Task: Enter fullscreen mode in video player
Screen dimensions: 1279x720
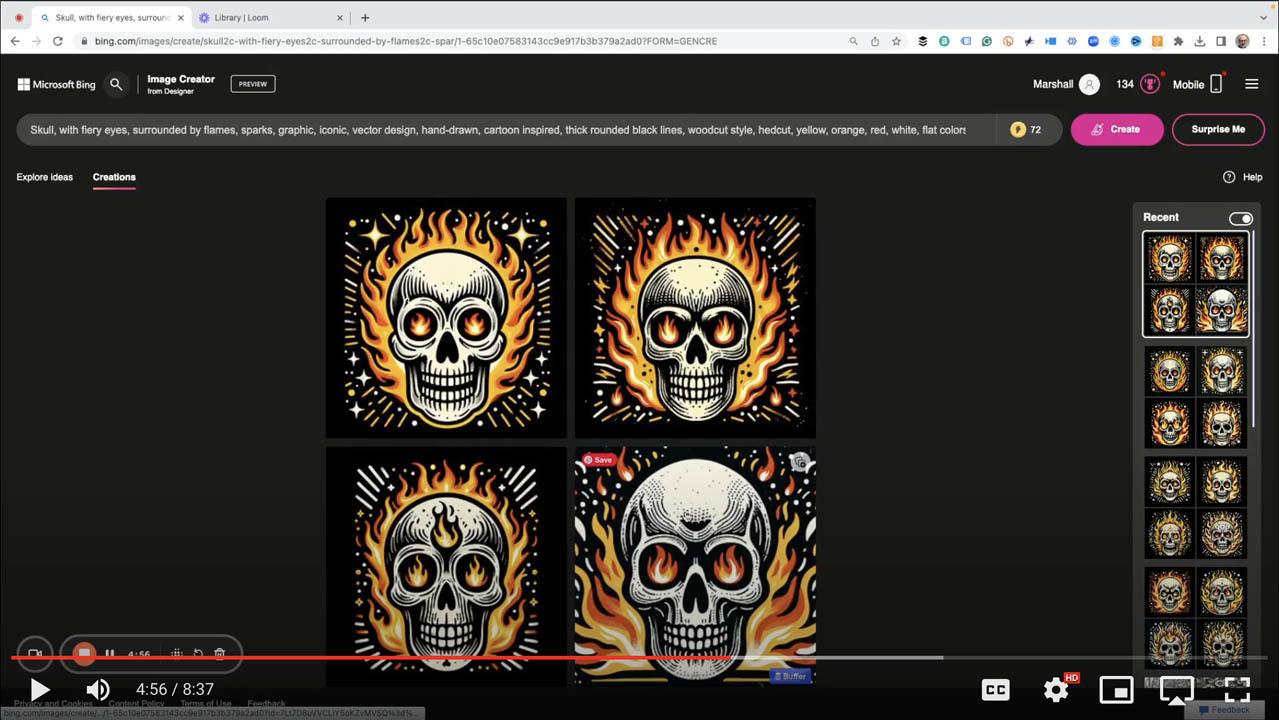Action: (x=1237, y=690)
